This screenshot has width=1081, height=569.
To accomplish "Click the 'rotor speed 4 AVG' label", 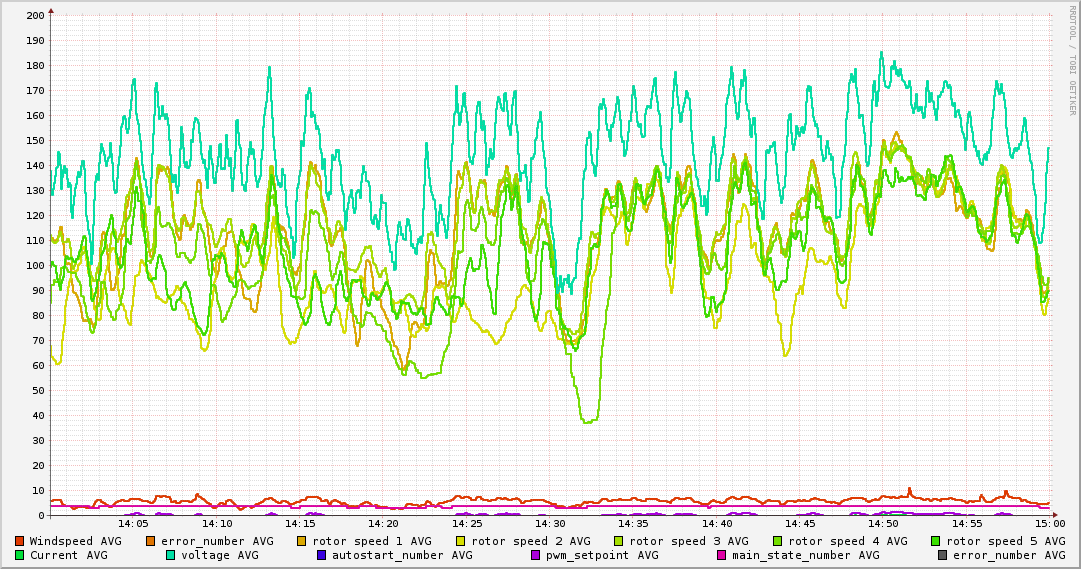I will 848,542.
